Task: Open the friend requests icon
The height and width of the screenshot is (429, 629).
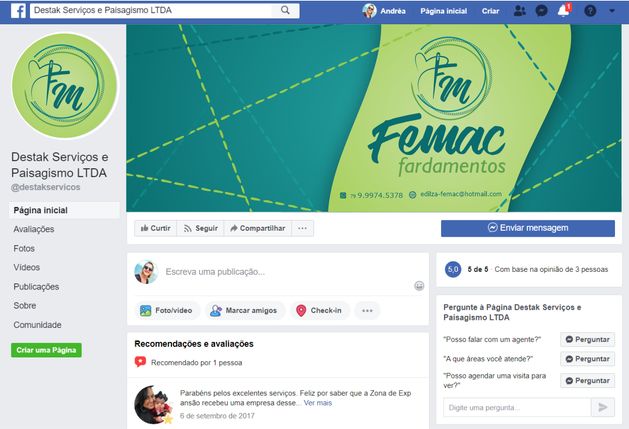Action: [x=519, y=11]
